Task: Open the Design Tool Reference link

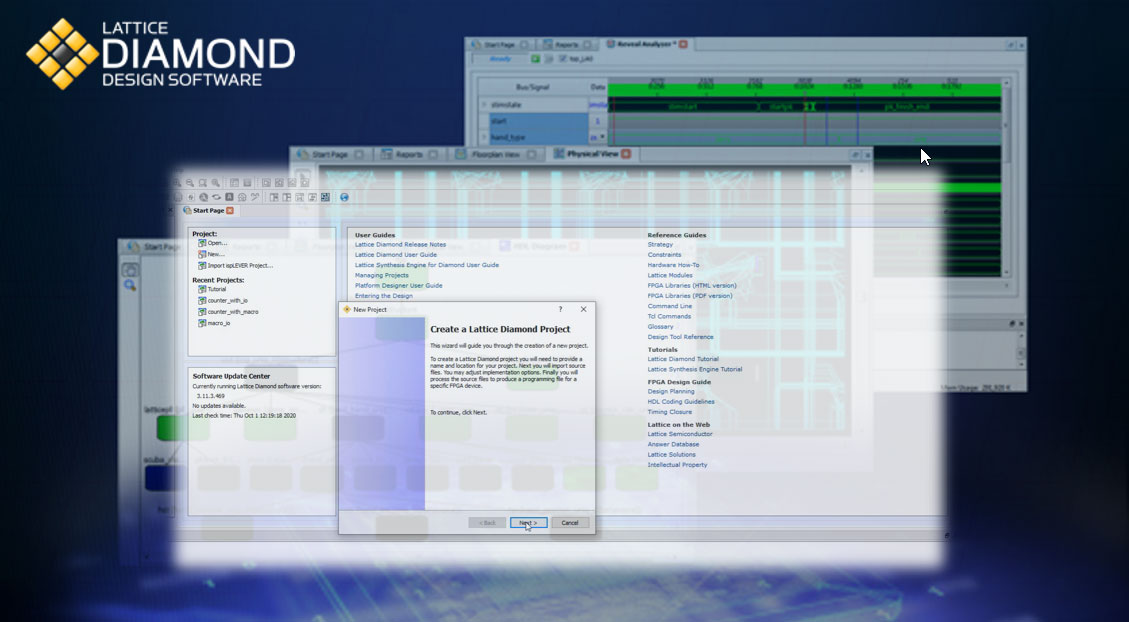Action: click(680, 337)
